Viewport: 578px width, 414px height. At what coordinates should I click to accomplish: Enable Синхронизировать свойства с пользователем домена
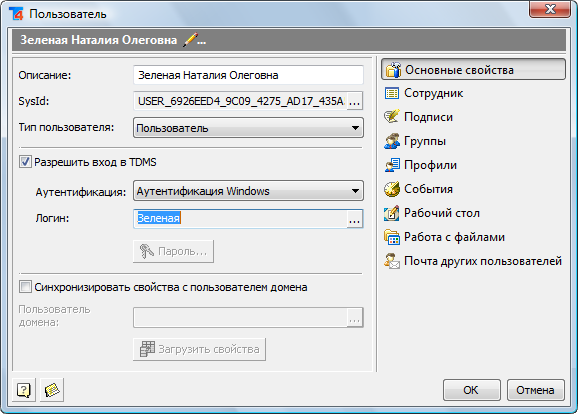point(25,287)
